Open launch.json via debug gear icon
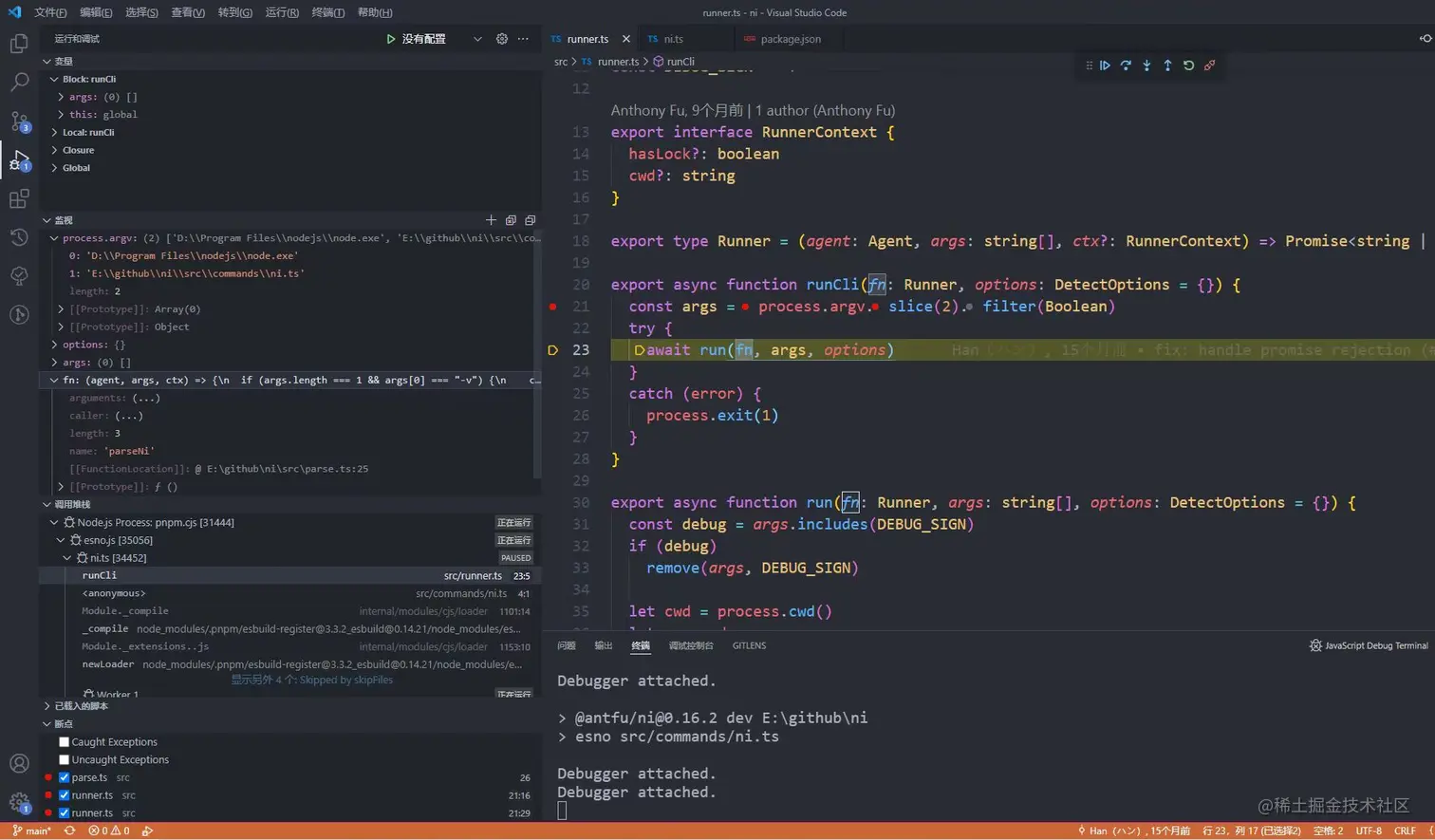The image size is (1435, 840). pos(502,39)
